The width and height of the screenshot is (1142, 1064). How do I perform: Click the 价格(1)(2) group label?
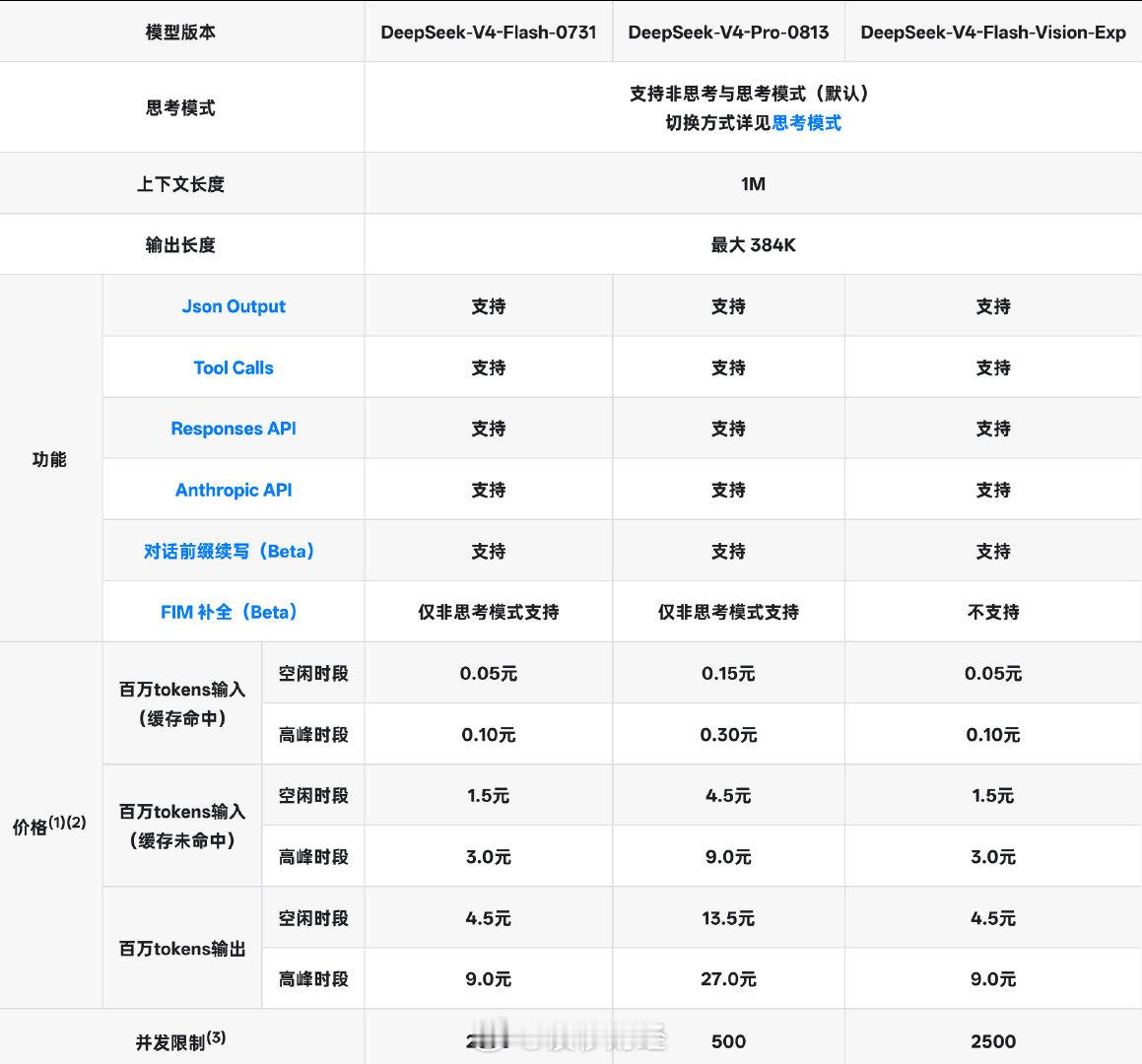(x=49, y=826)
